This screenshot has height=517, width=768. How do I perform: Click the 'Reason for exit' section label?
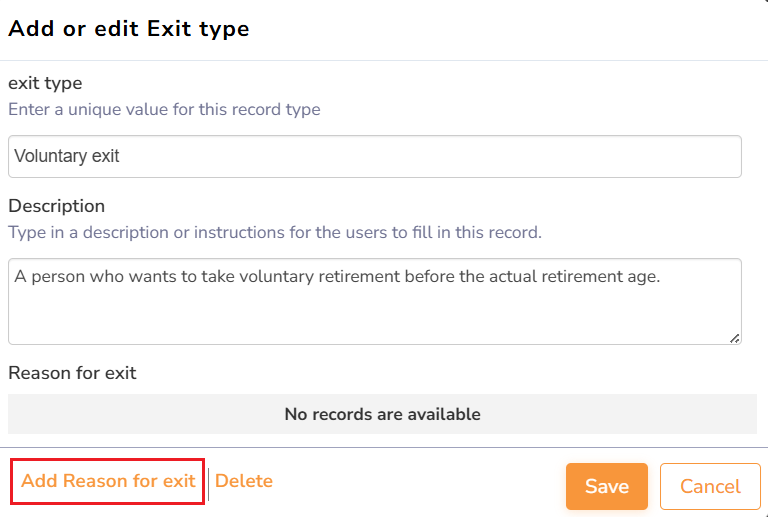pos(72,373)
